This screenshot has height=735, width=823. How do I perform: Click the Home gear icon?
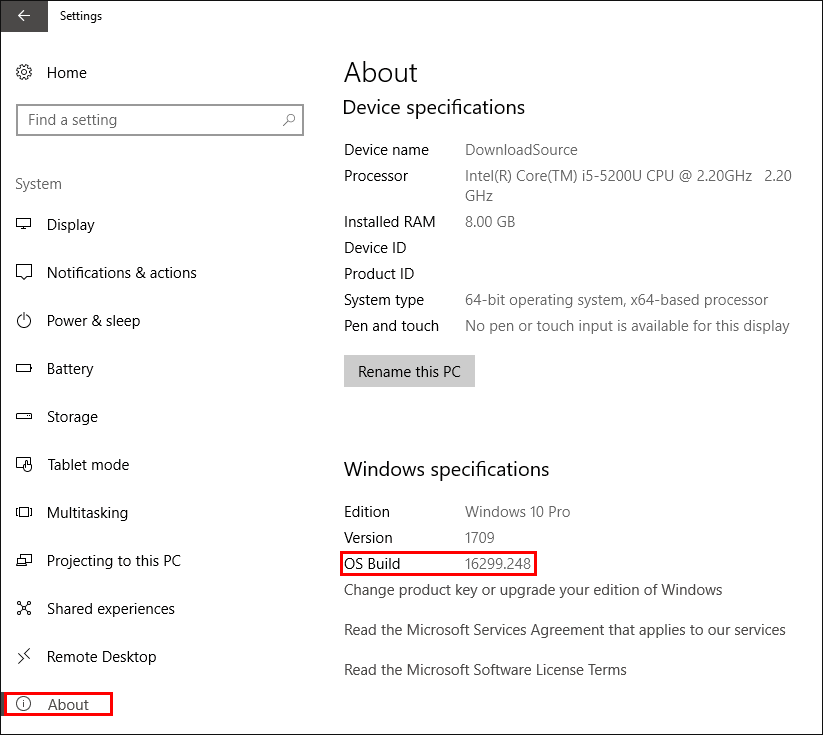24,72
